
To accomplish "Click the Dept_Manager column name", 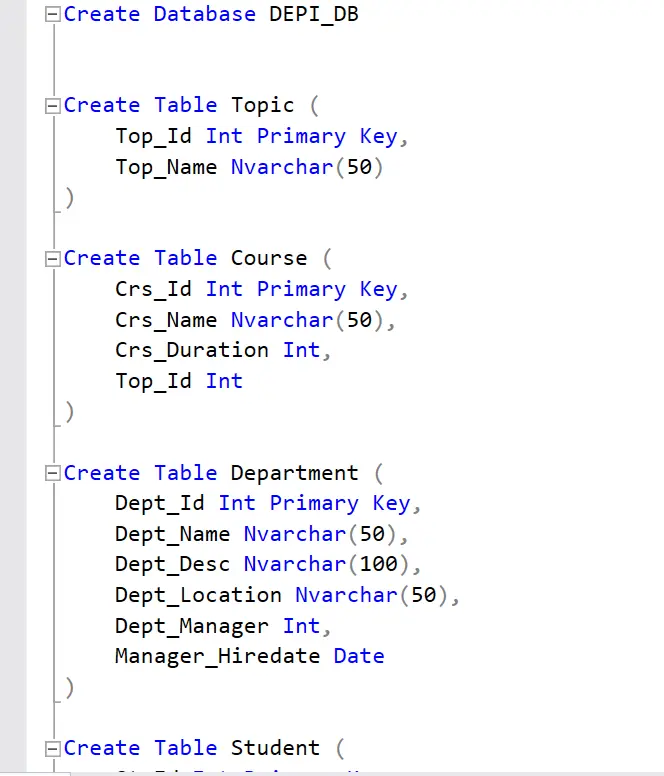I will (x=192, y=627).
